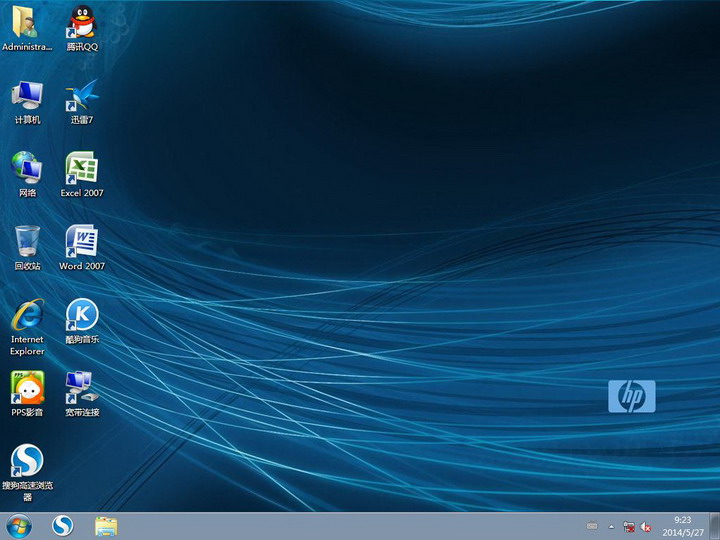The width and height of the screenshot is (720, 540).
Task: Click the broadband connection (宽带连接) icon
Action: coord(82,387)
